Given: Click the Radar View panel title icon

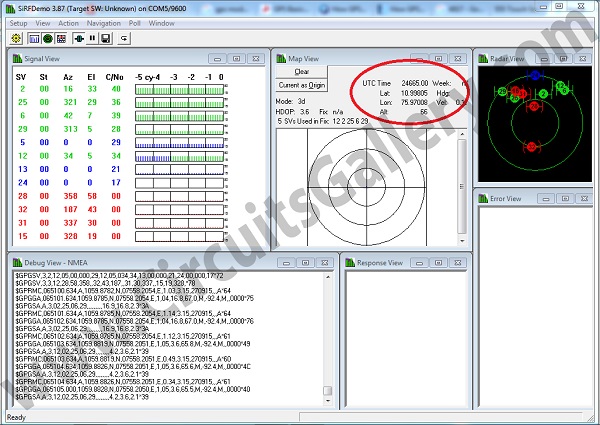Looking at the screenshot, I should (483, 59).
